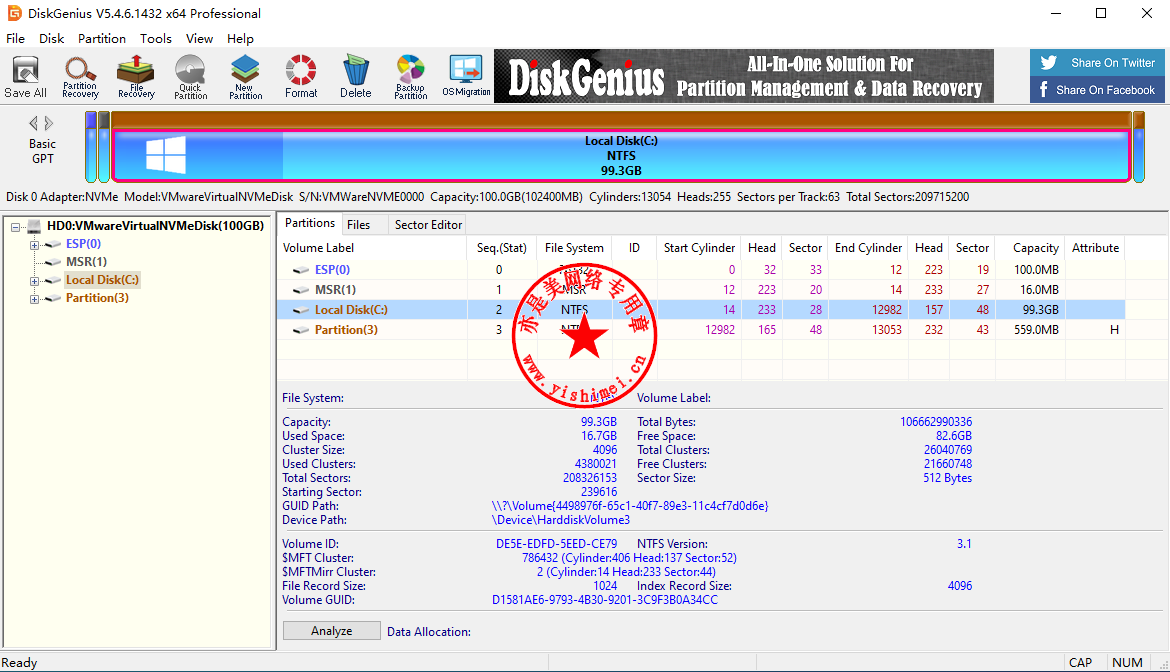Select the Local Disk(C:) row in table
The width and height of the screenshot is (1170, 672).
[701, 310]
